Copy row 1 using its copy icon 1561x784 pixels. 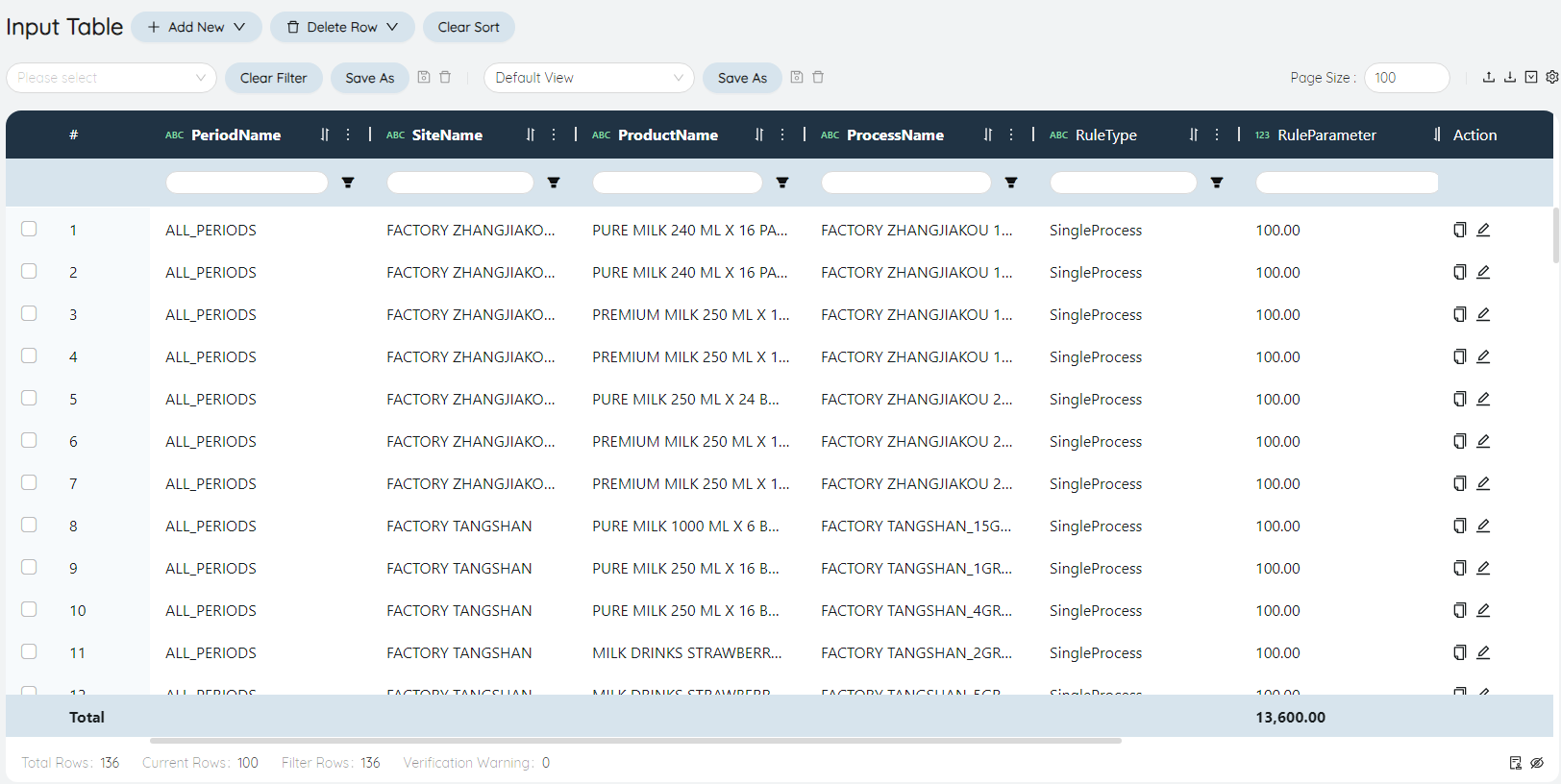1459,230
